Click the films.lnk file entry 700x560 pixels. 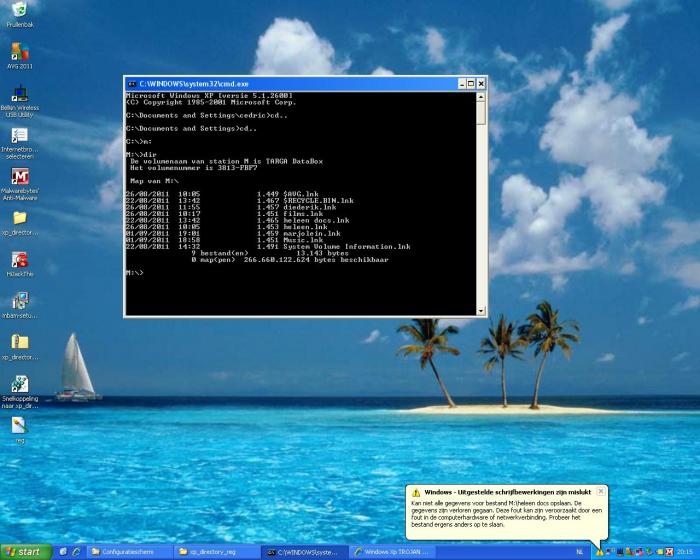click(303, 214)
